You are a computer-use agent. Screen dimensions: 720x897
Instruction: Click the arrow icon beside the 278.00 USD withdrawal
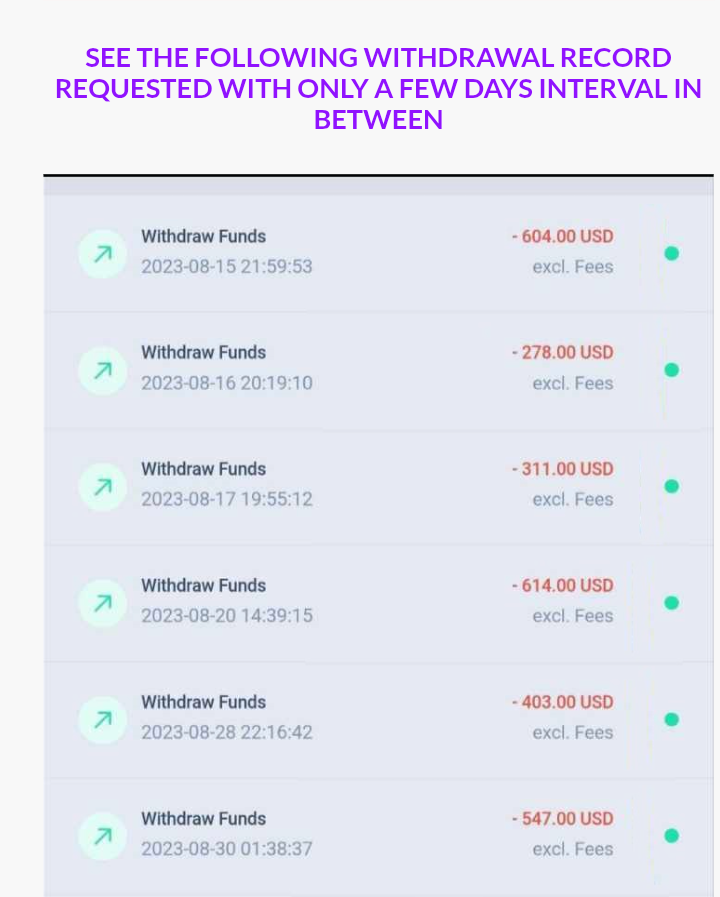pos(103,371)
